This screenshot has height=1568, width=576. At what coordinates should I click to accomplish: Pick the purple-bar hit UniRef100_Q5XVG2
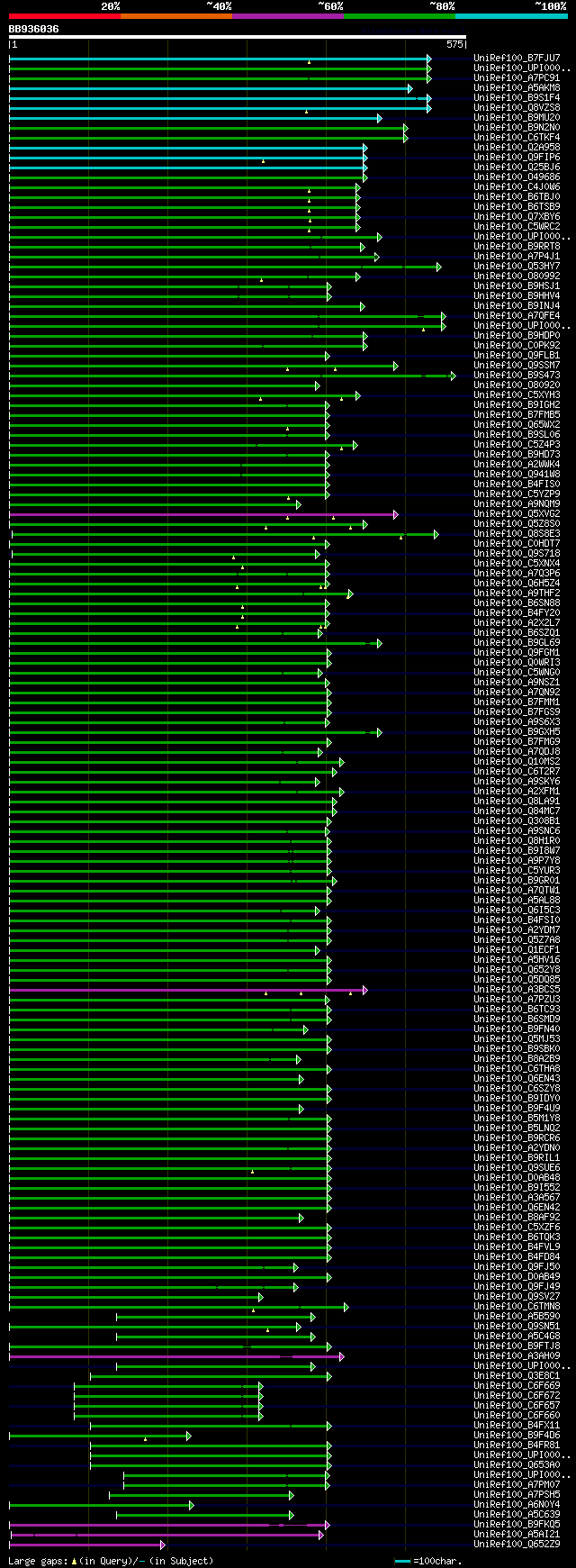[x=517, y=514]
